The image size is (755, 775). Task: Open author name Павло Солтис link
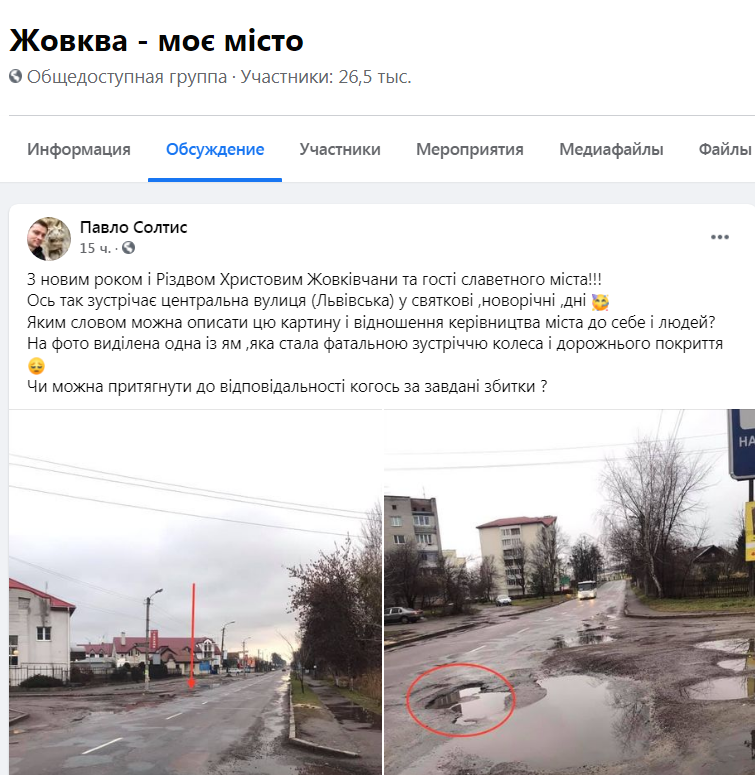click(133, 227)
